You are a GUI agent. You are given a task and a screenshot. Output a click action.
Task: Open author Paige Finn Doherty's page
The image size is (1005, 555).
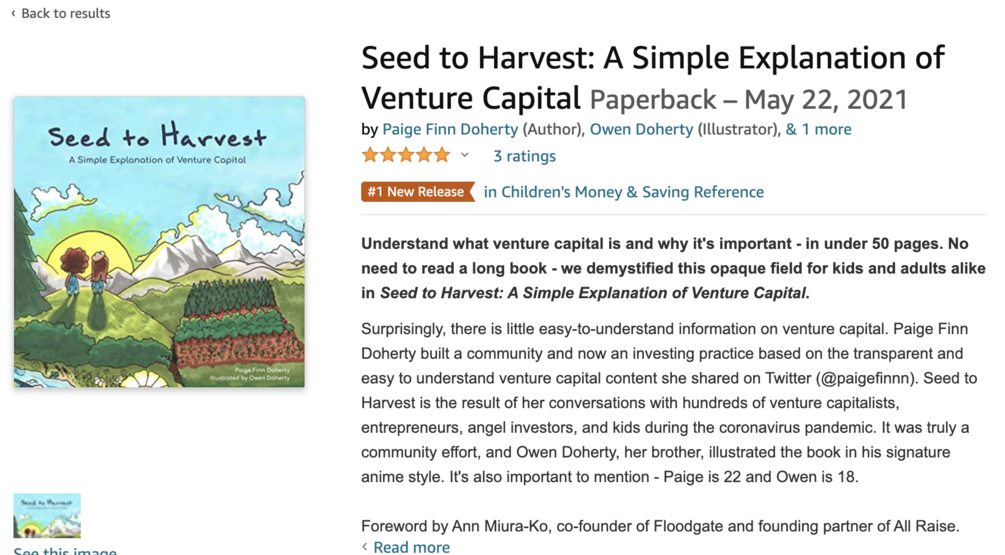tap(450, 129)
